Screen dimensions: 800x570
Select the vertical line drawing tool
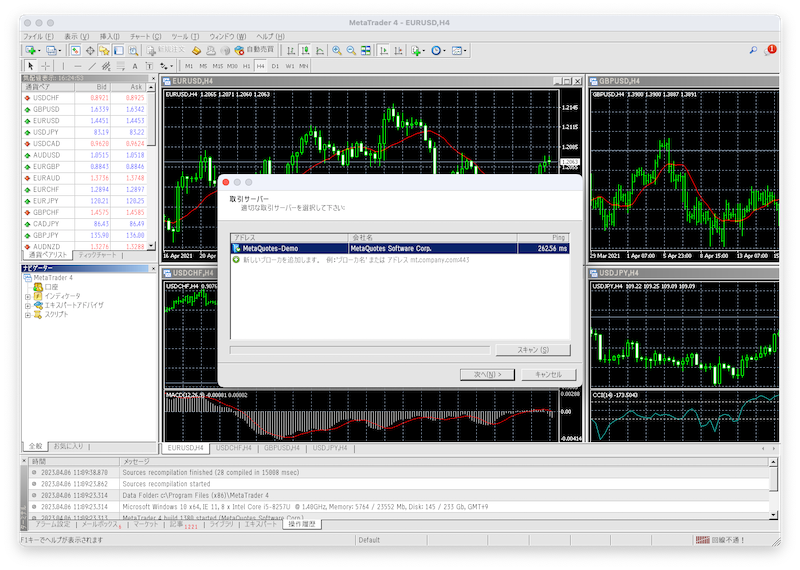[x=63, y=66]
